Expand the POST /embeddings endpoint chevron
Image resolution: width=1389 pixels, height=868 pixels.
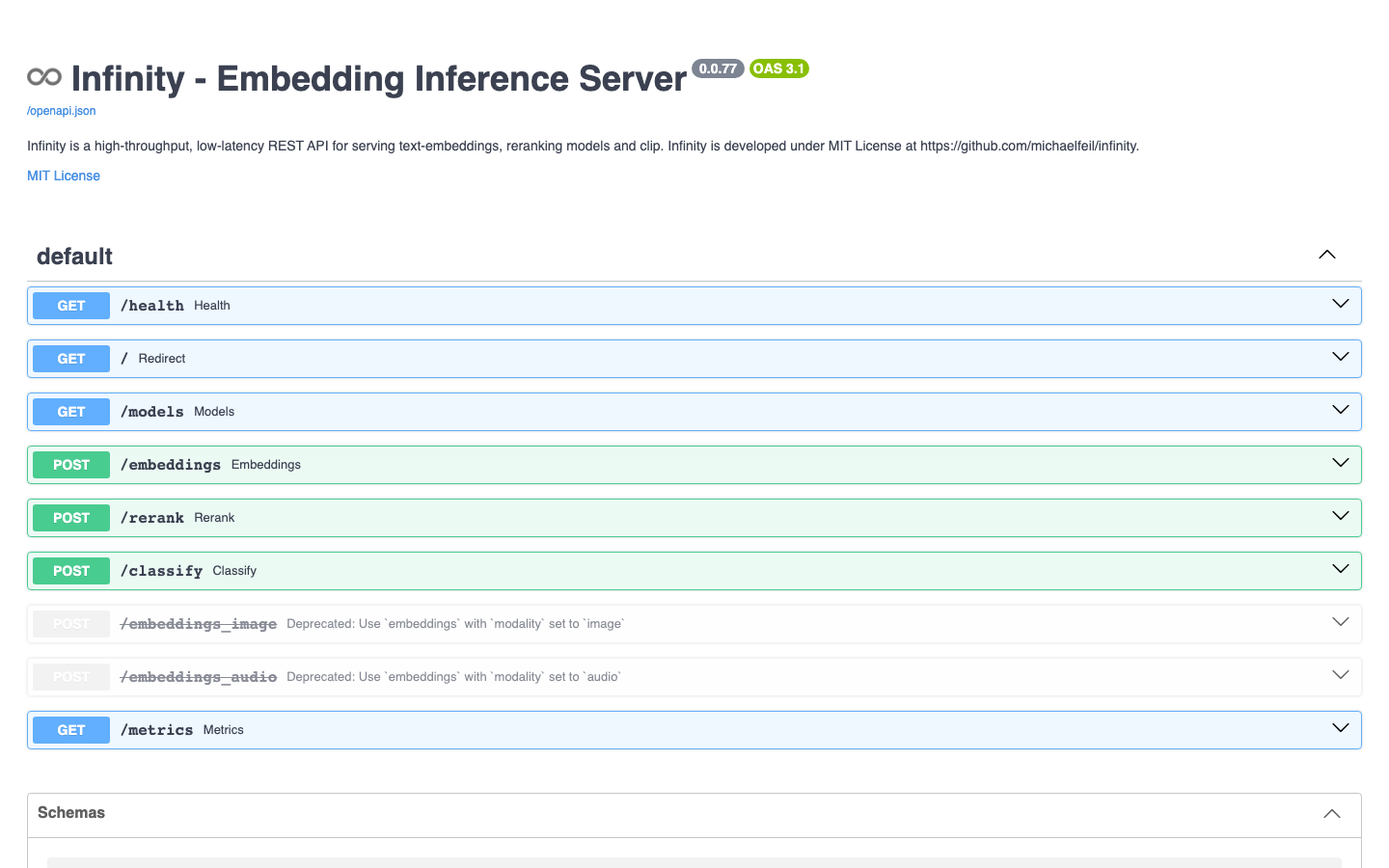(x=1341, y=463)
